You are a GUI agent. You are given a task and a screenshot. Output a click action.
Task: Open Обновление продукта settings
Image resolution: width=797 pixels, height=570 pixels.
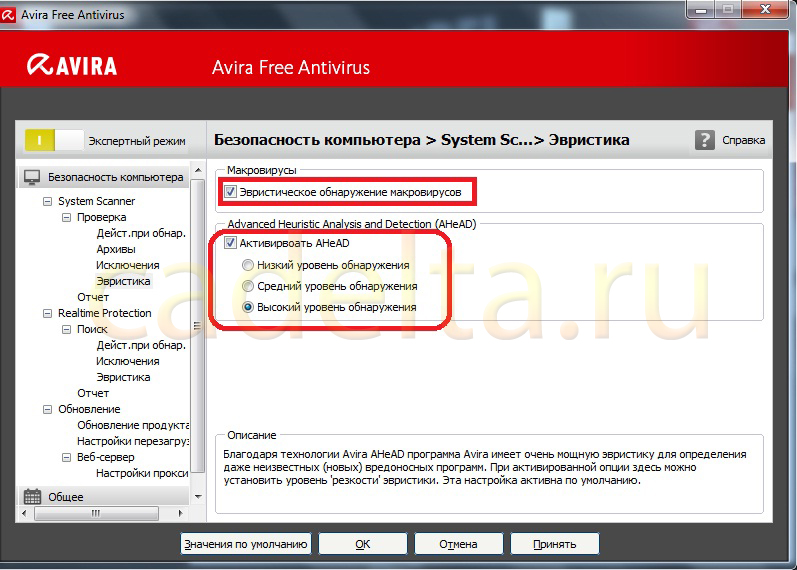pos(133,425)
